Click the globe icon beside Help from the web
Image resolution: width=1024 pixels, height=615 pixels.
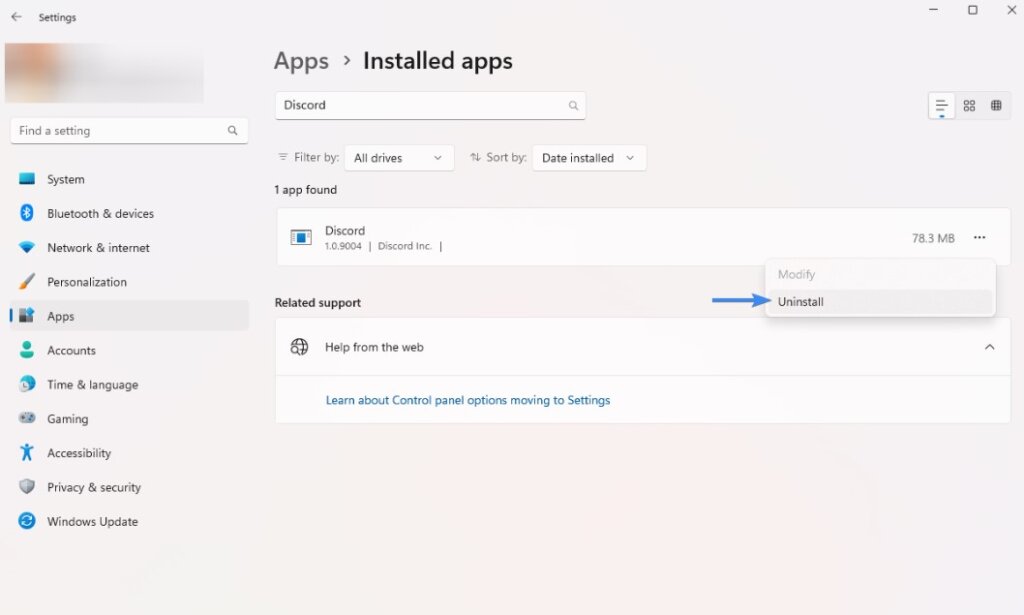(299, 347)
